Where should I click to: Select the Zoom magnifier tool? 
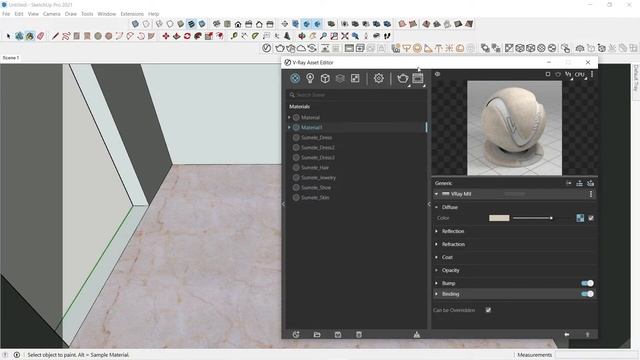323,36
